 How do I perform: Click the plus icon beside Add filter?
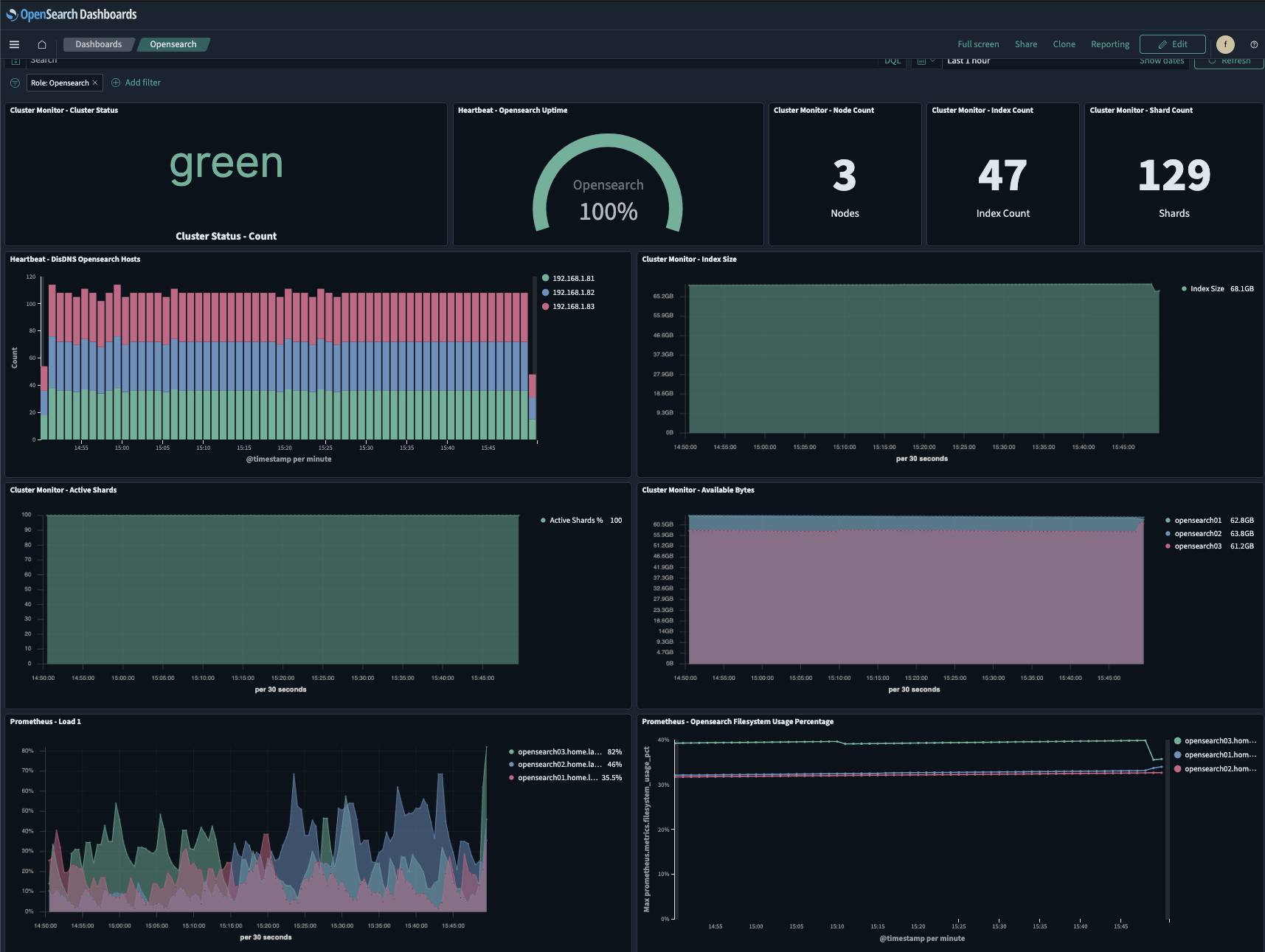(116, 83)
